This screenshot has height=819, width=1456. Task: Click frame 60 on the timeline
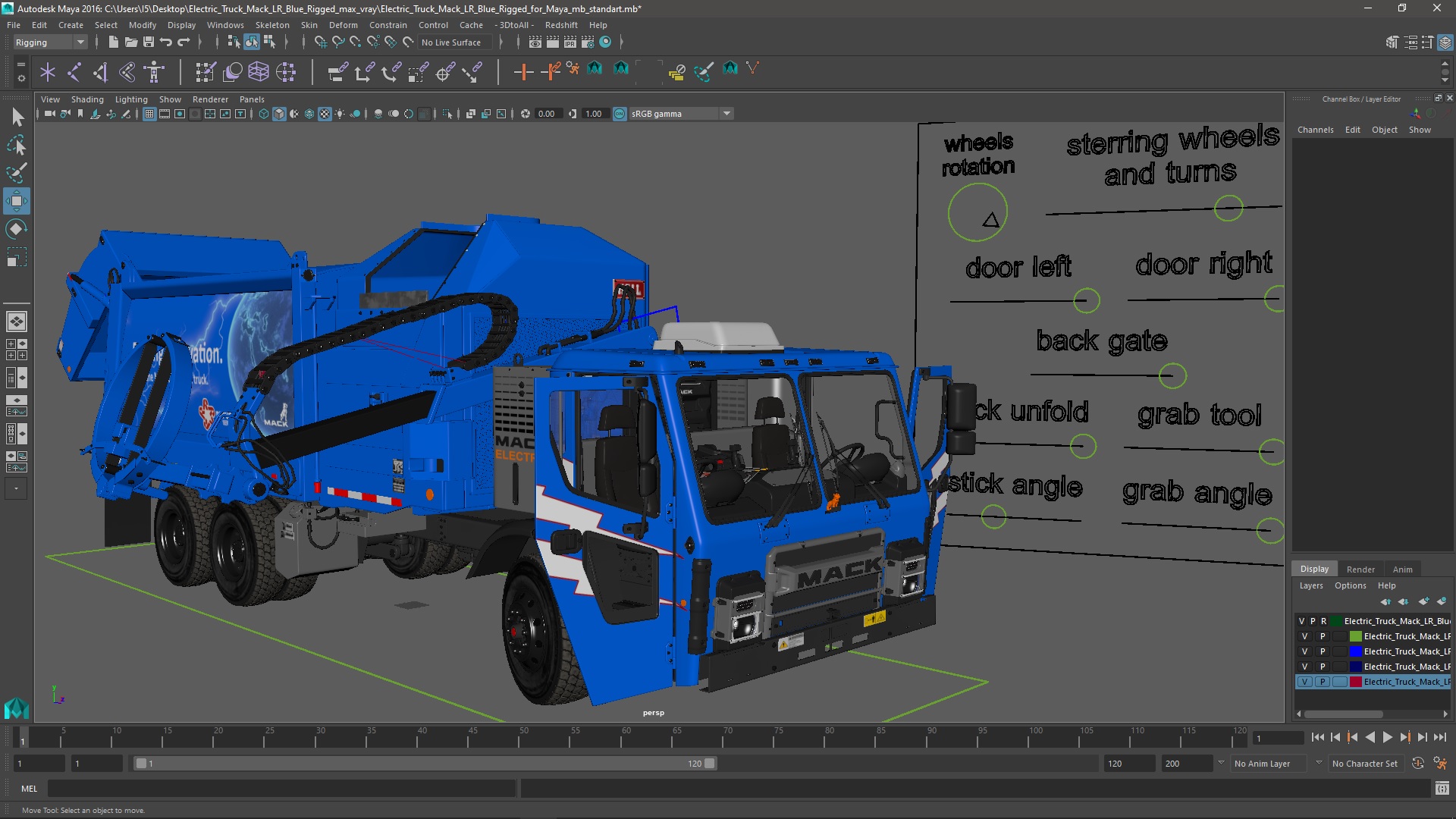(x=626, y=737)
